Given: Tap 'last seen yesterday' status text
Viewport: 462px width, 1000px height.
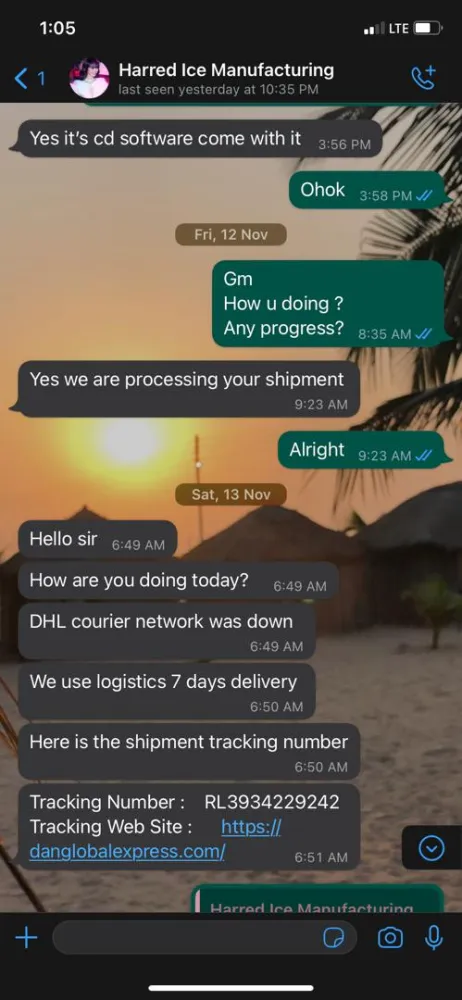Looking at the screenshot, I should click(218, 90).
